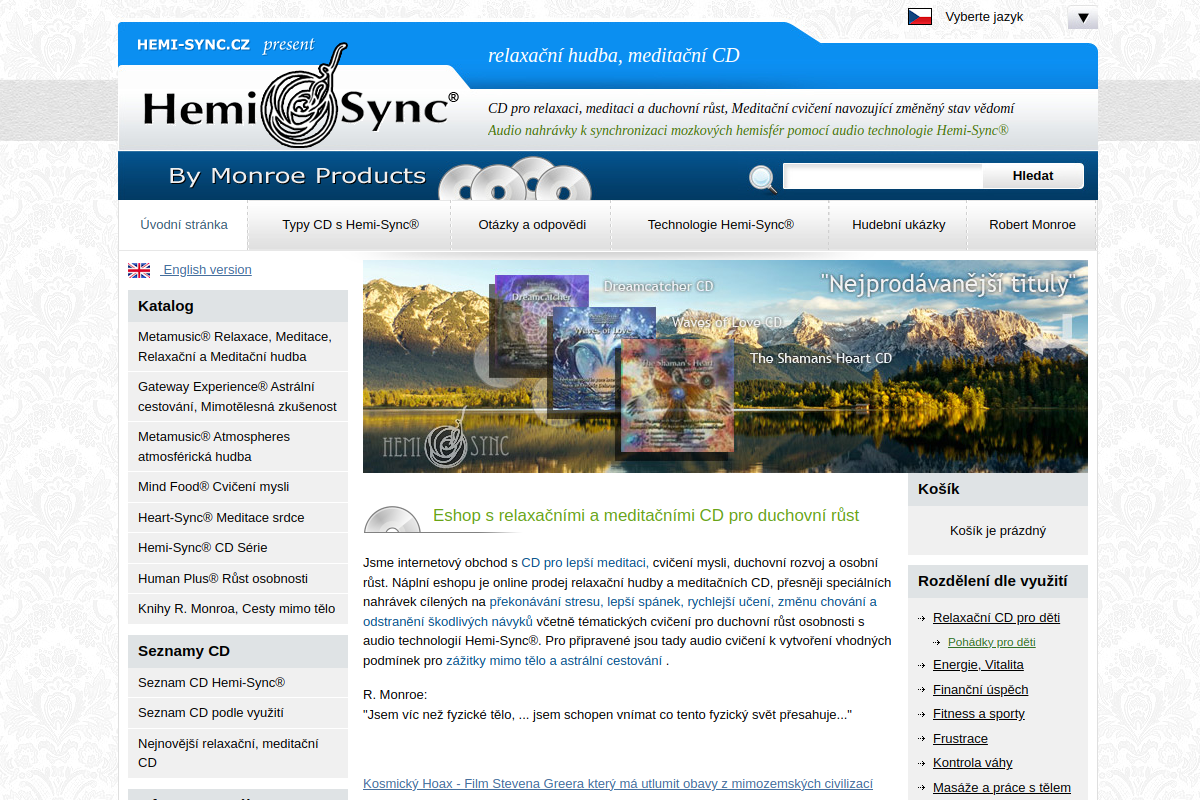The height and width of the screenshot is (800, 1200).
Task: Open the Kosmický Hoax film link
Action: click(x=618, y=784)
